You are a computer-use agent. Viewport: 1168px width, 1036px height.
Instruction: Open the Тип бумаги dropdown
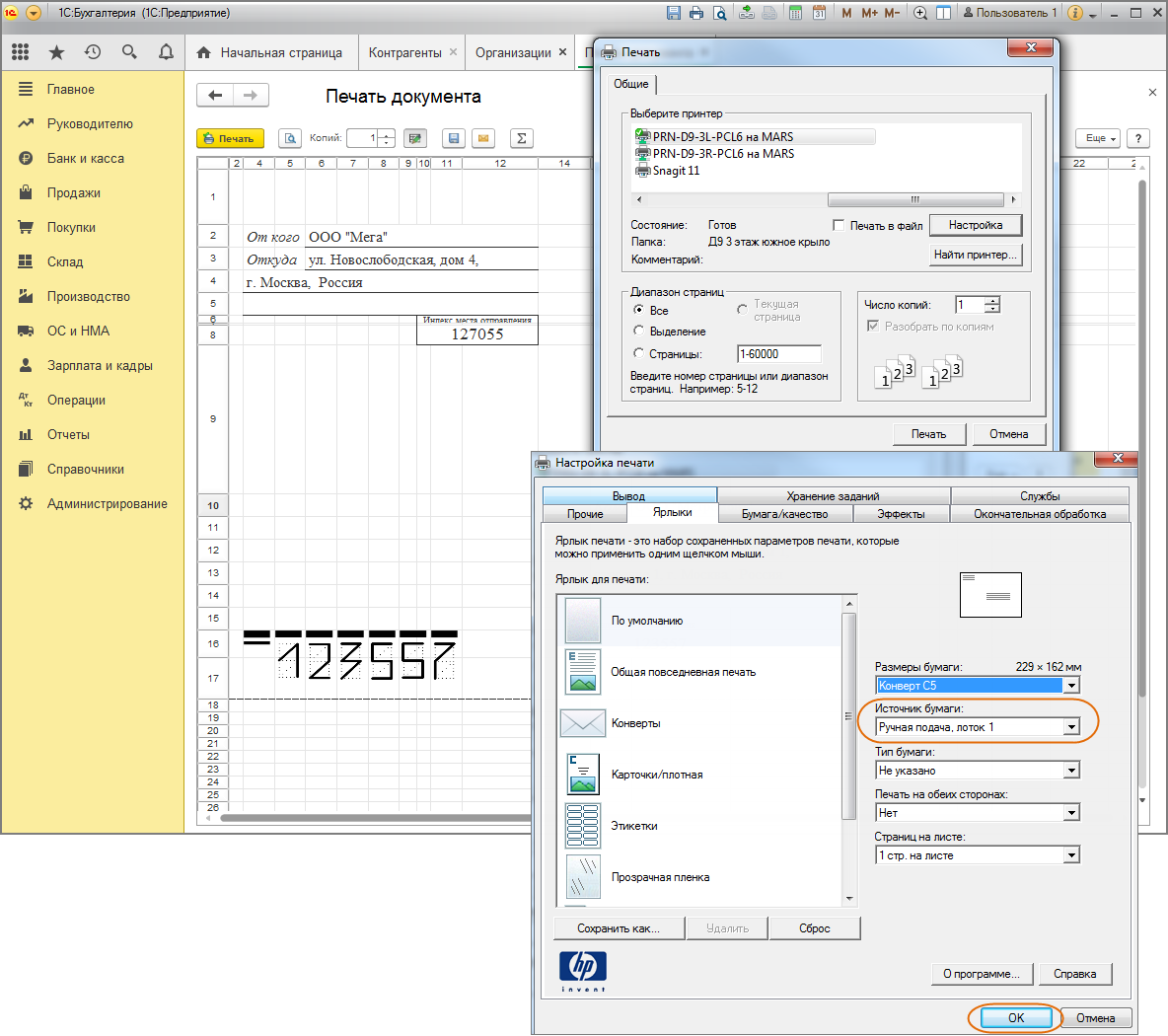1071,771
